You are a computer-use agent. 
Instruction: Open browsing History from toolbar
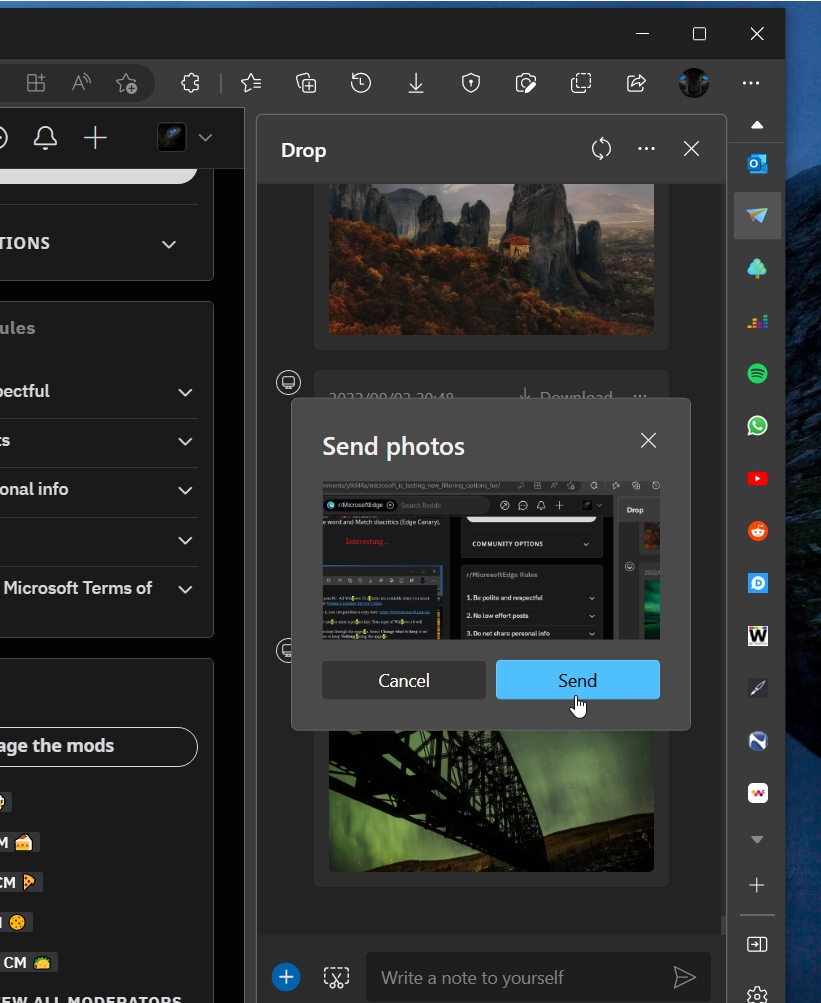361,83
